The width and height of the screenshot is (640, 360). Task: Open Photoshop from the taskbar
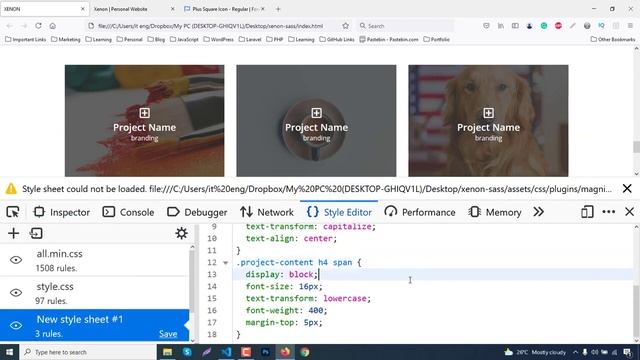pos(266,352)
